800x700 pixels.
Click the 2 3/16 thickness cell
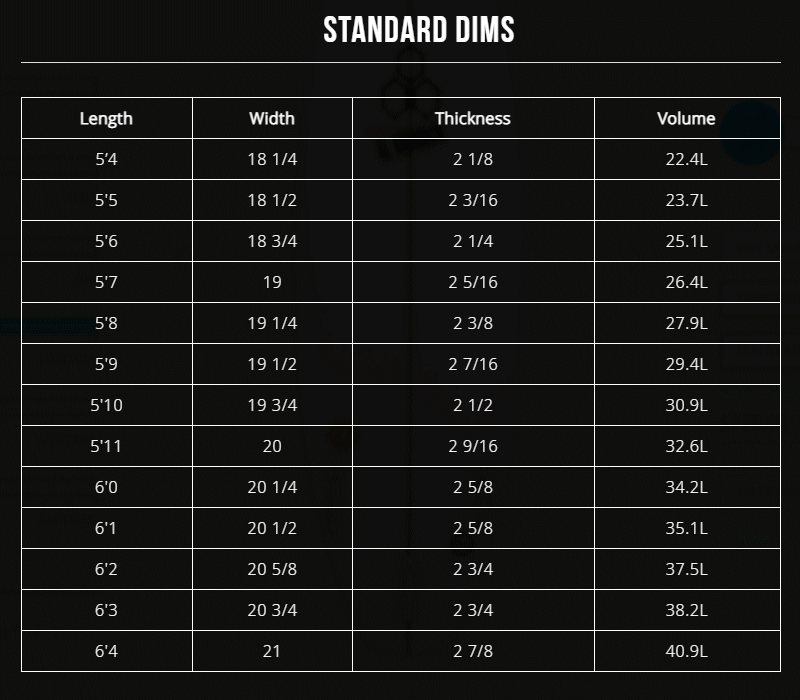click(473, 200)
